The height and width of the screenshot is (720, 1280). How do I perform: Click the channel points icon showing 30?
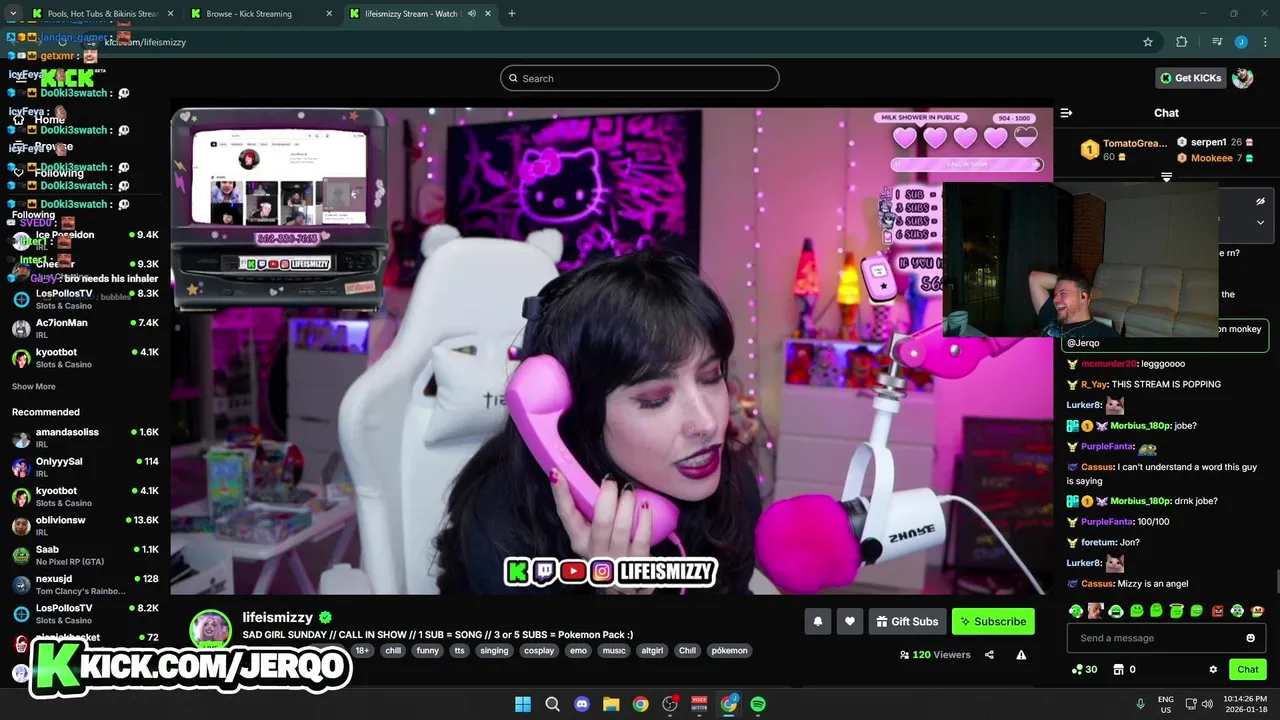1084,670
